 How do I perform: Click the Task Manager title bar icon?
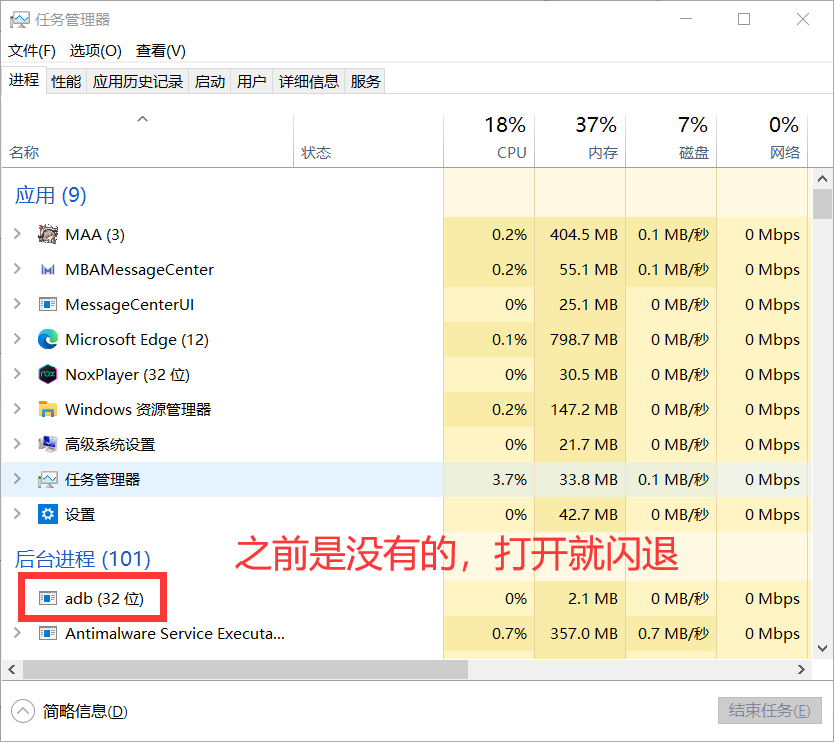[20, 20]
